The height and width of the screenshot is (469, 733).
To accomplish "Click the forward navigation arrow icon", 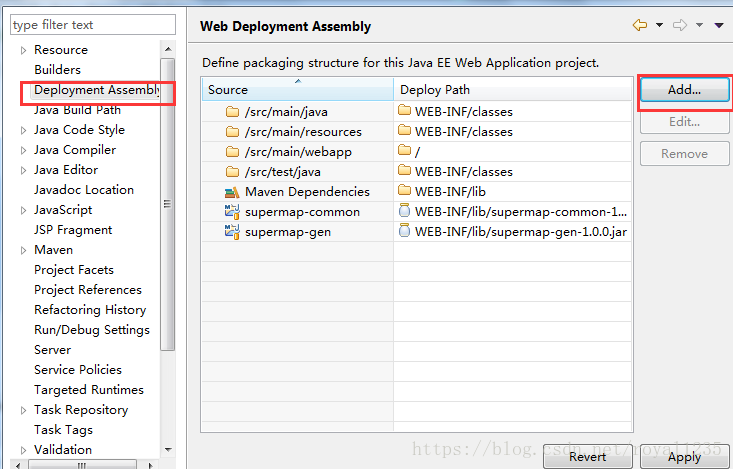I will [680, 25].
